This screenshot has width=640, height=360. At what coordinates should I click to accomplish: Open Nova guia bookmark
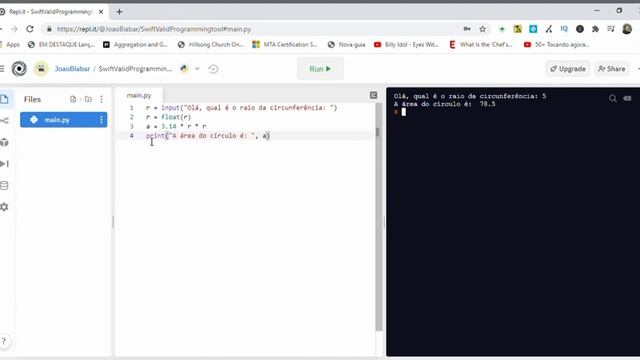[x=347, y=44]
